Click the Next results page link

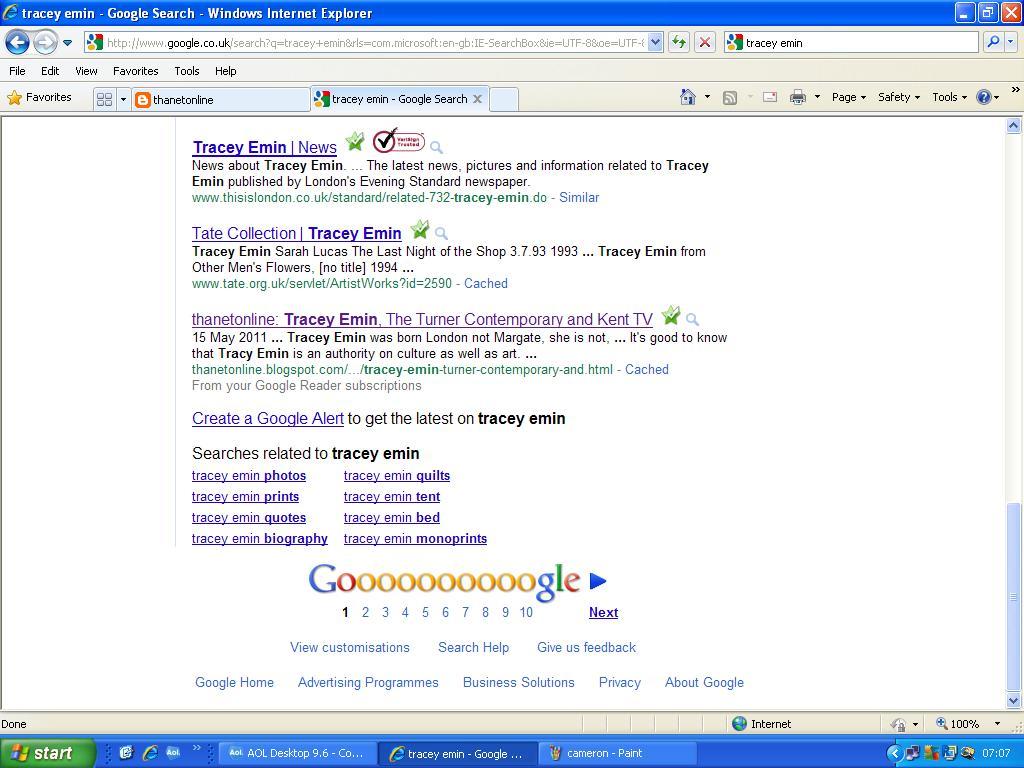coord(603,613)
